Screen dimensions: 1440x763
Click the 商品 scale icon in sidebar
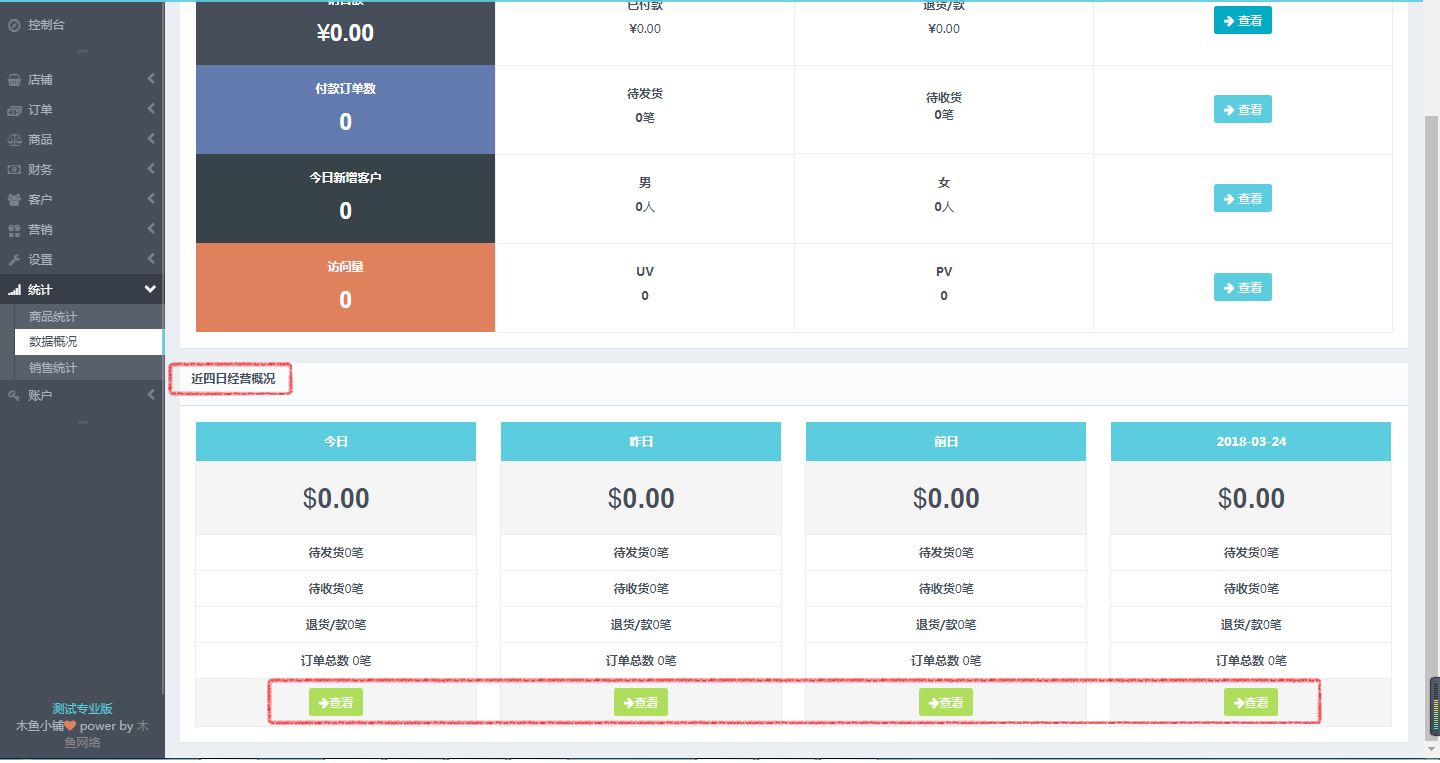click(x=14, y=140)
